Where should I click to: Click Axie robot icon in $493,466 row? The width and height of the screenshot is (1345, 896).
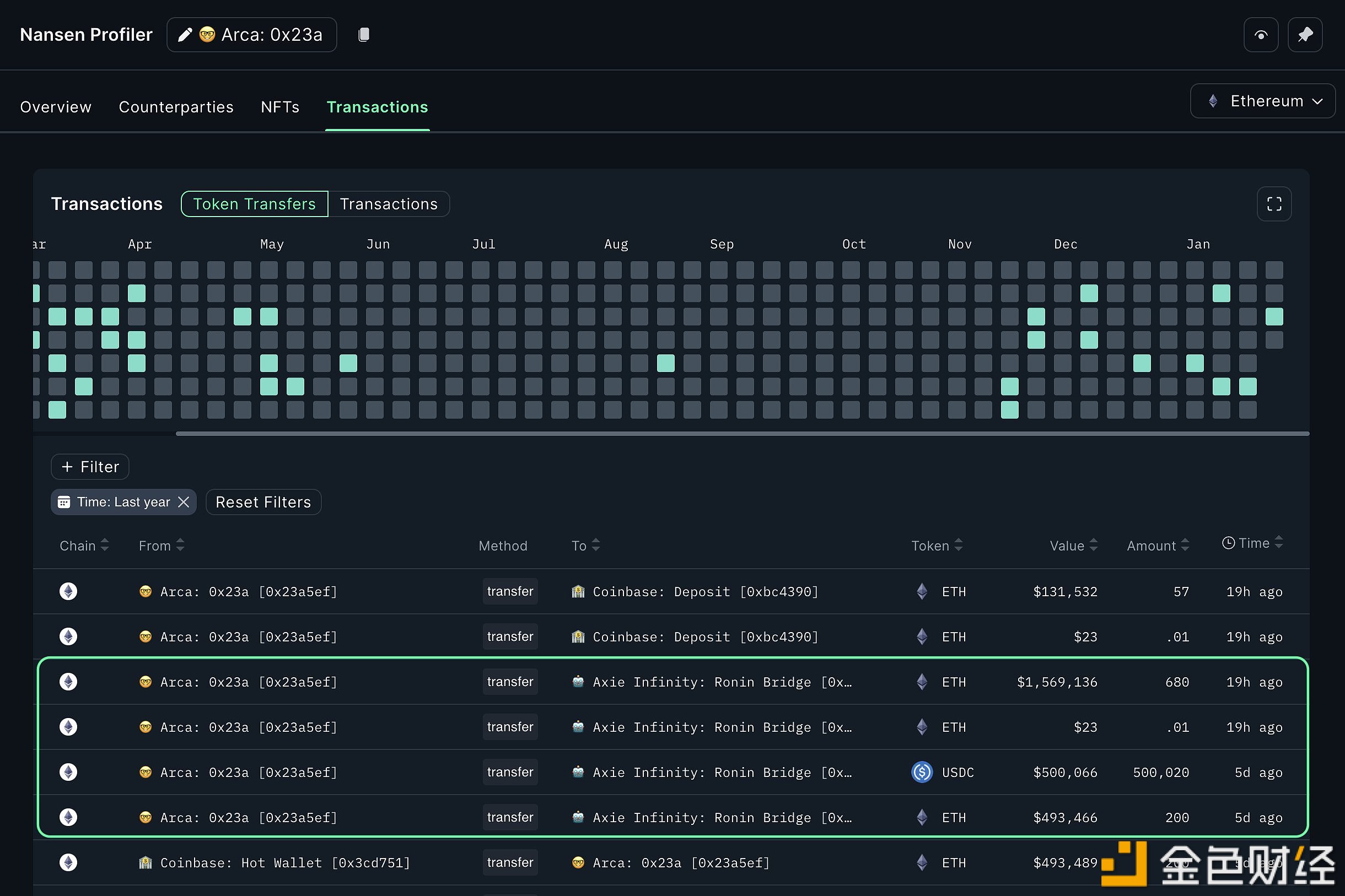pyautogui.click(x=578, y=817)
